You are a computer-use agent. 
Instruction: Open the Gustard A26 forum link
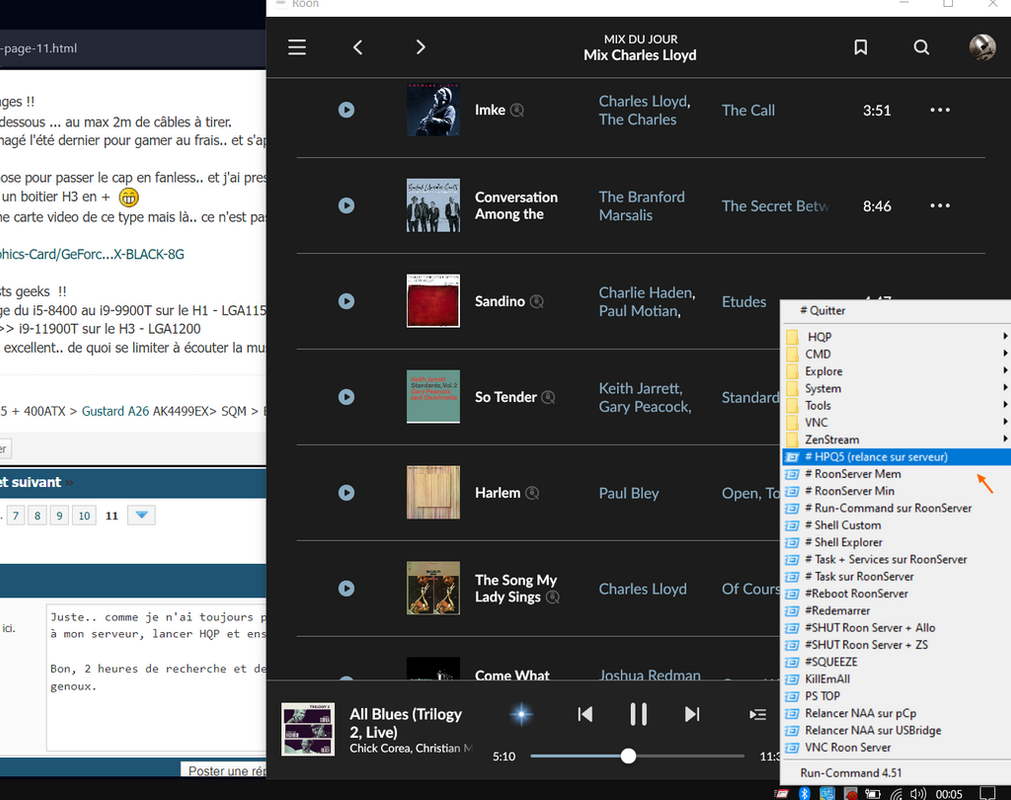coord(115,411)
